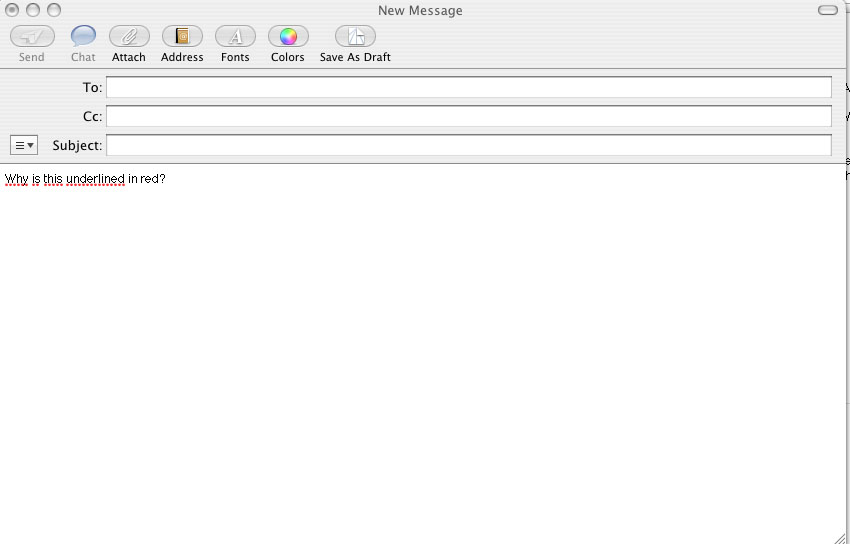850x544 pixels.
Task: Focus the Subject text field
Action: point(468,145)
